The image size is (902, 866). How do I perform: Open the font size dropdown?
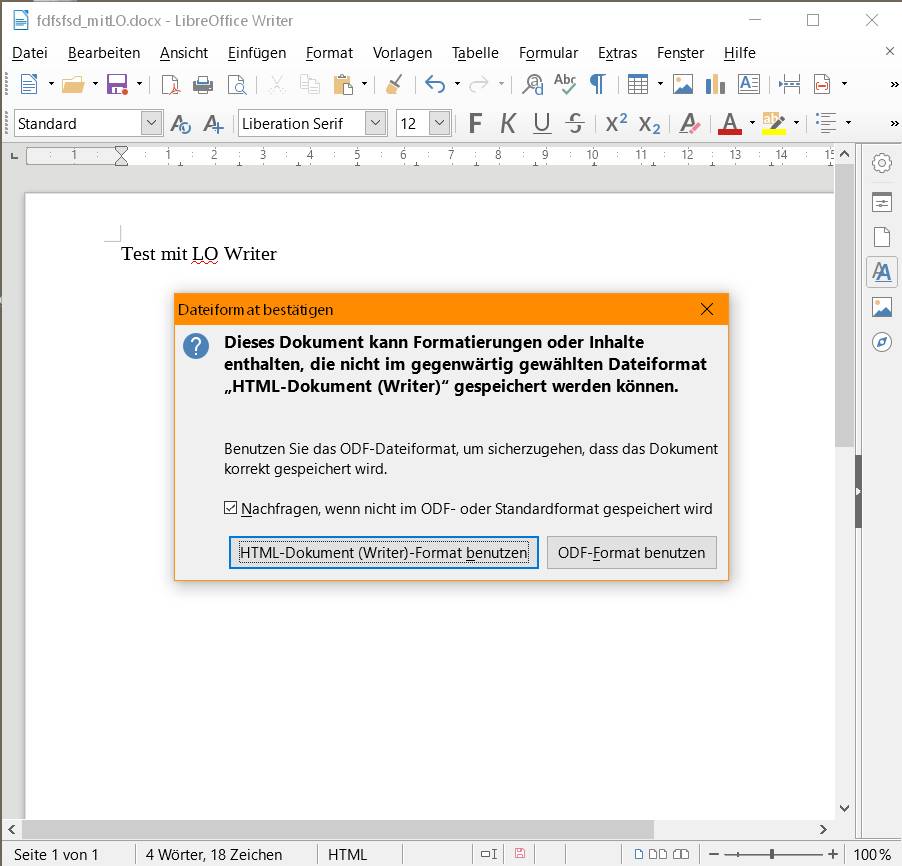[x=438, y=122]
